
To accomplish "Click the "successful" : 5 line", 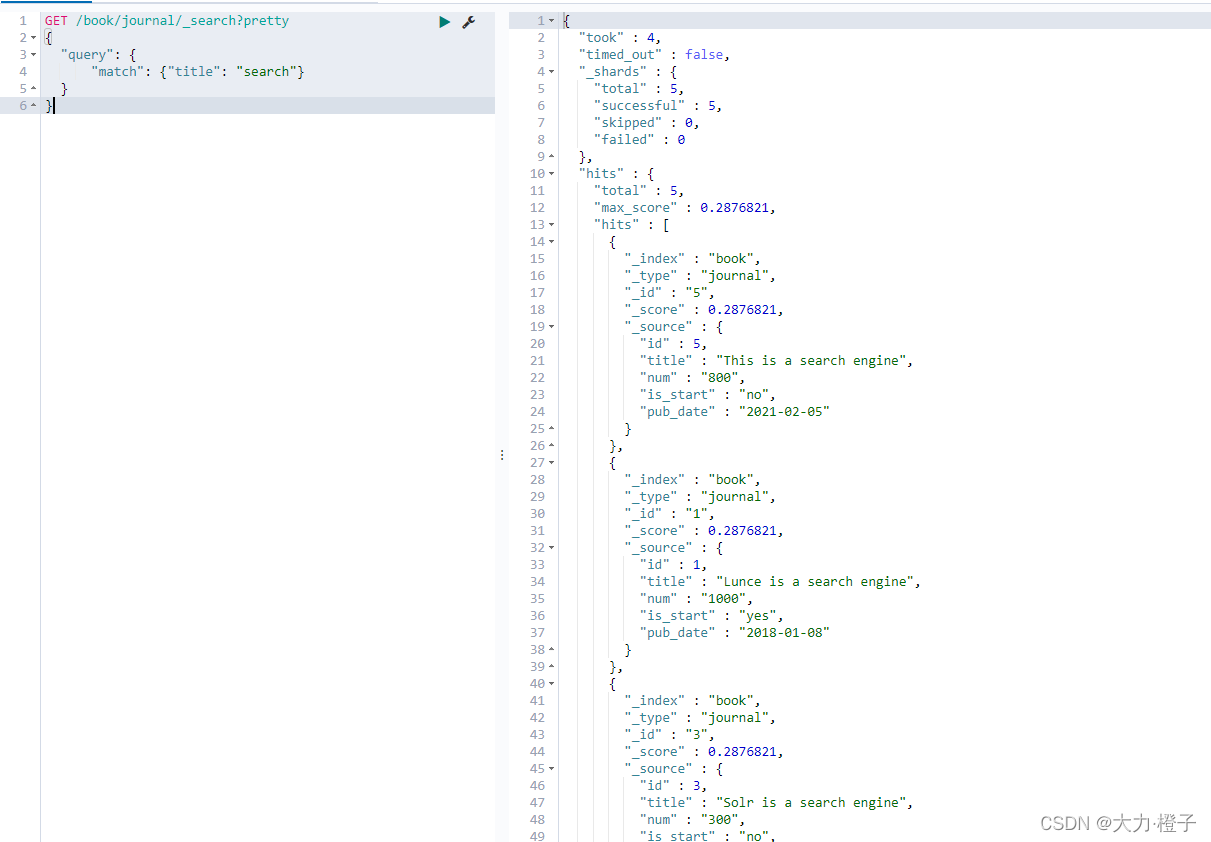I will coord(658,105).
